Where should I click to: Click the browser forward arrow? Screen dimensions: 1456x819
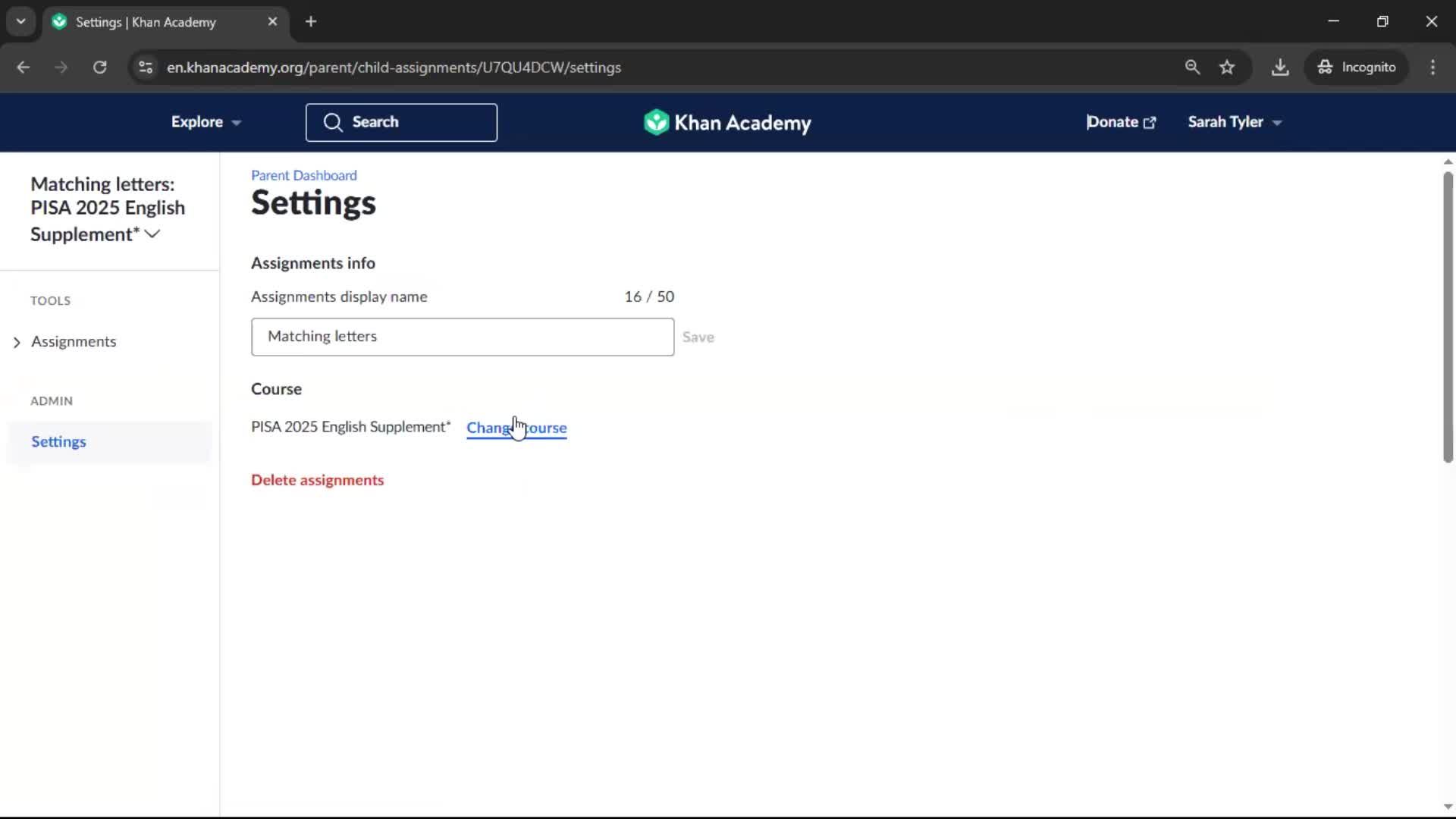[x=61, y=67]
